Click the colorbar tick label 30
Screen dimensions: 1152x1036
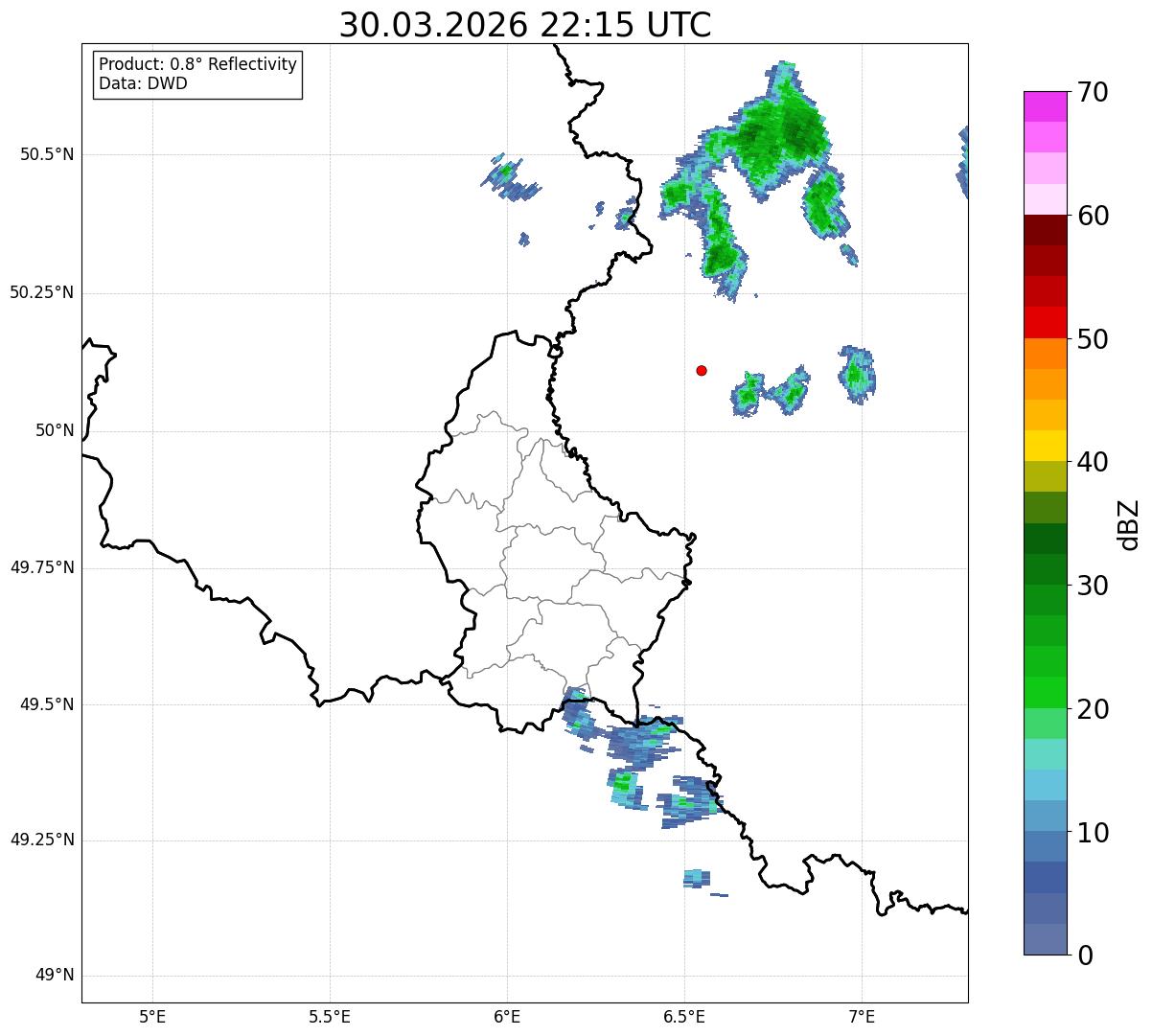click(x=1094, y=586)
